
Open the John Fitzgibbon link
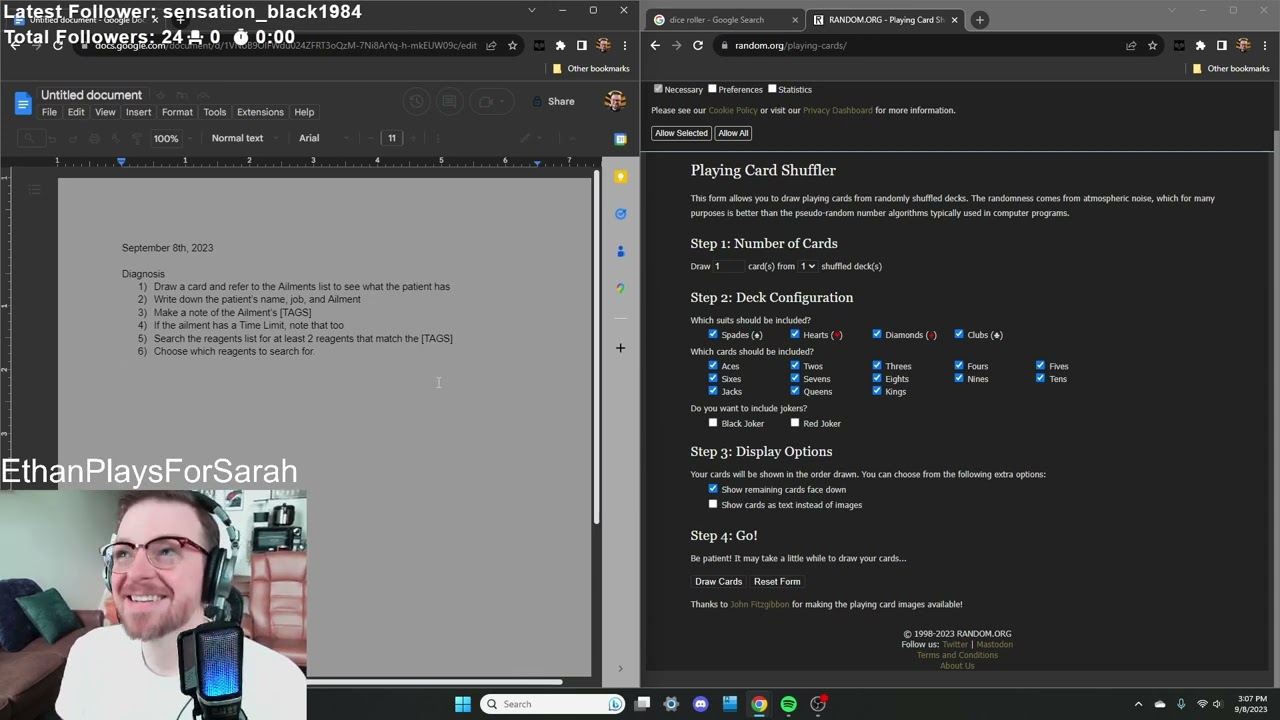pos(760,604)
